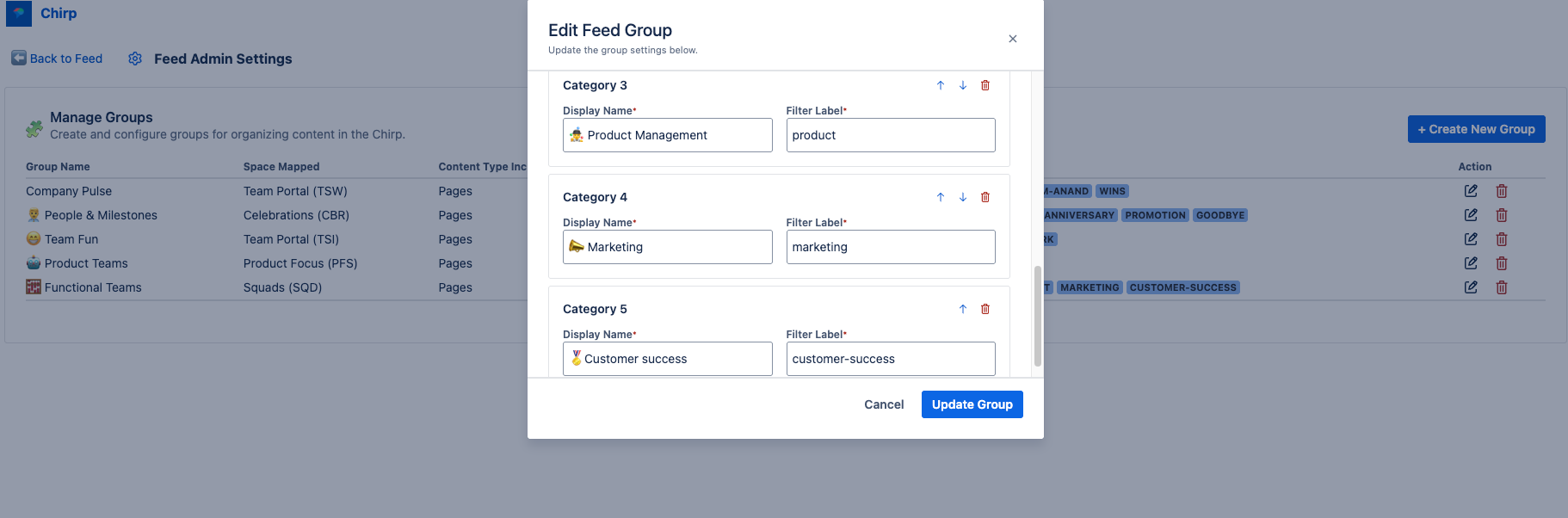The width and height of the screenshot is (1568, 518).
Task: Click the Feed Admin Settings gear icon
Action: pyautogui.click(x=135, y=59)
